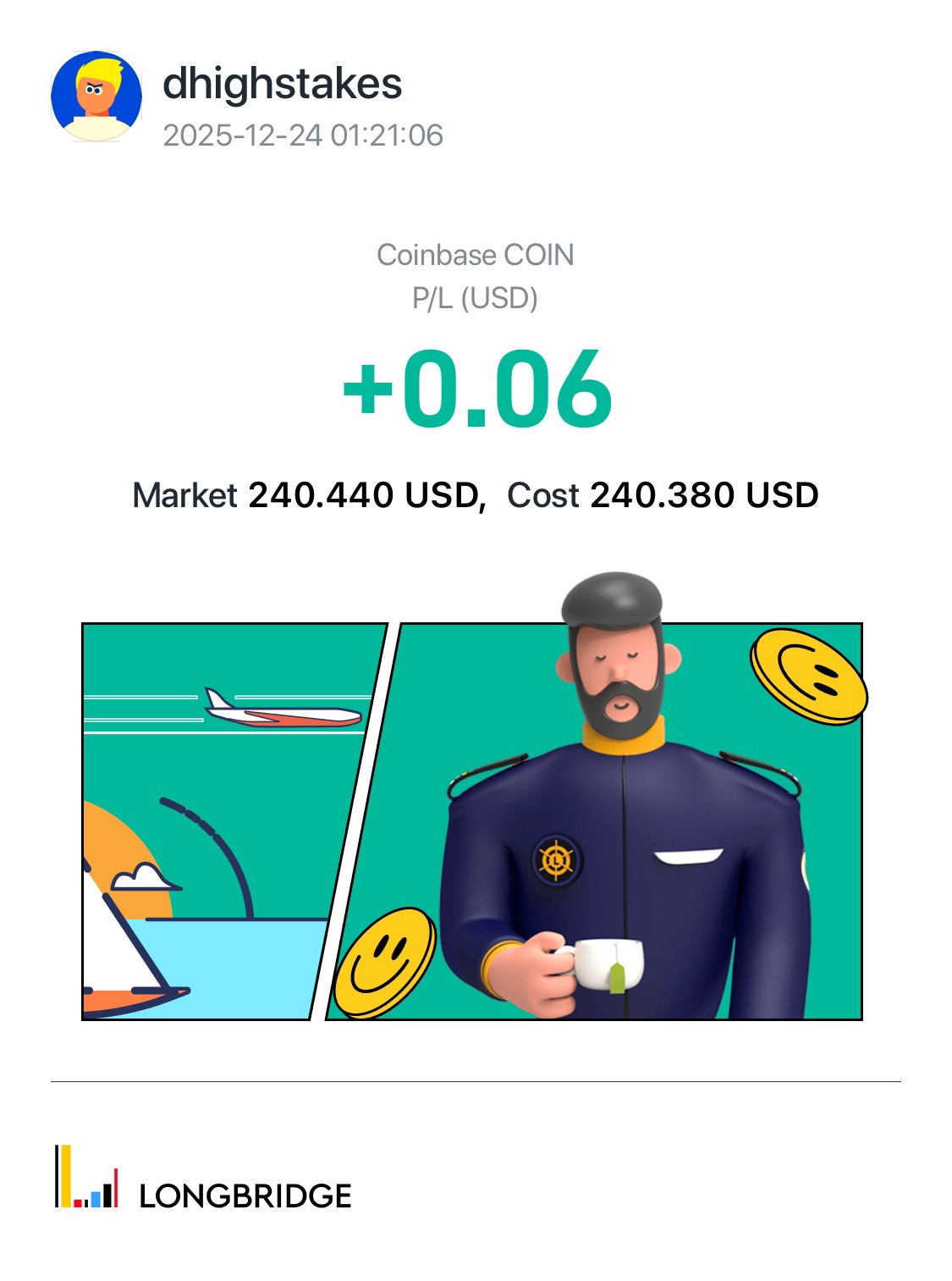Tap the Longbridge bar chart logo icon
Viewport: 952px width, 1281px height.
tap(86, 1176)
